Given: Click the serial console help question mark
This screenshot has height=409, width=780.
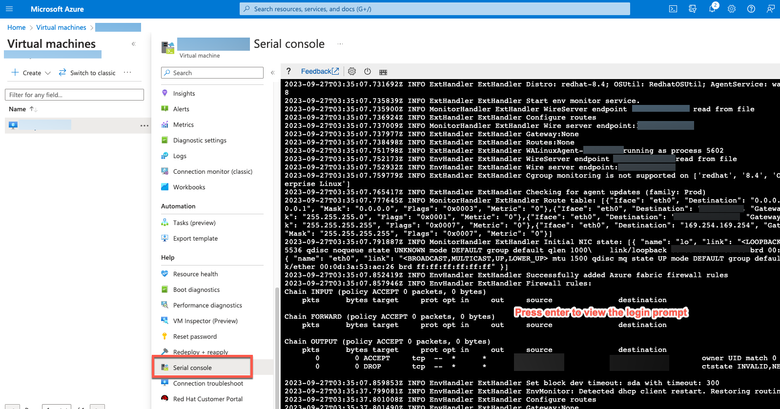Looking at the screenshot, I should pyautogui.click(x=289, y=71).
